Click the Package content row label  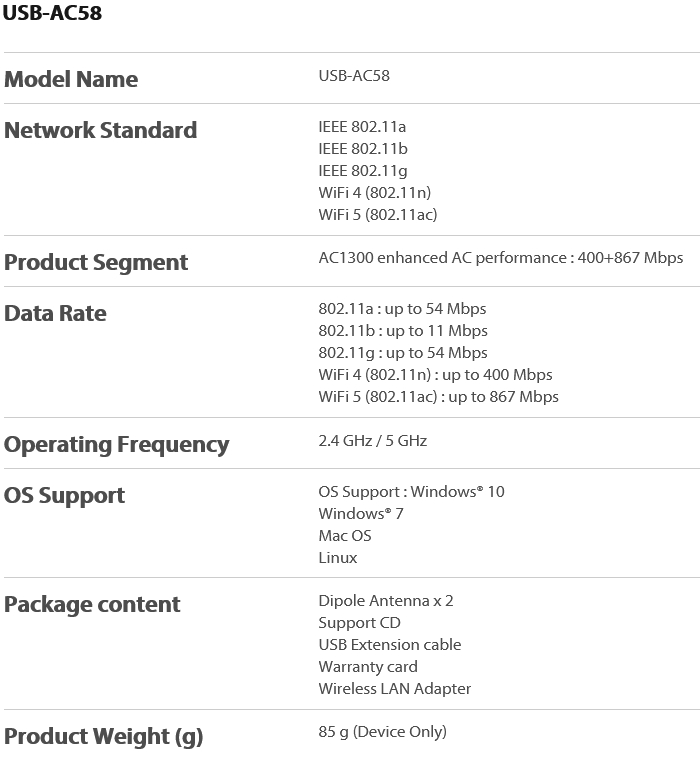(92, 604)
